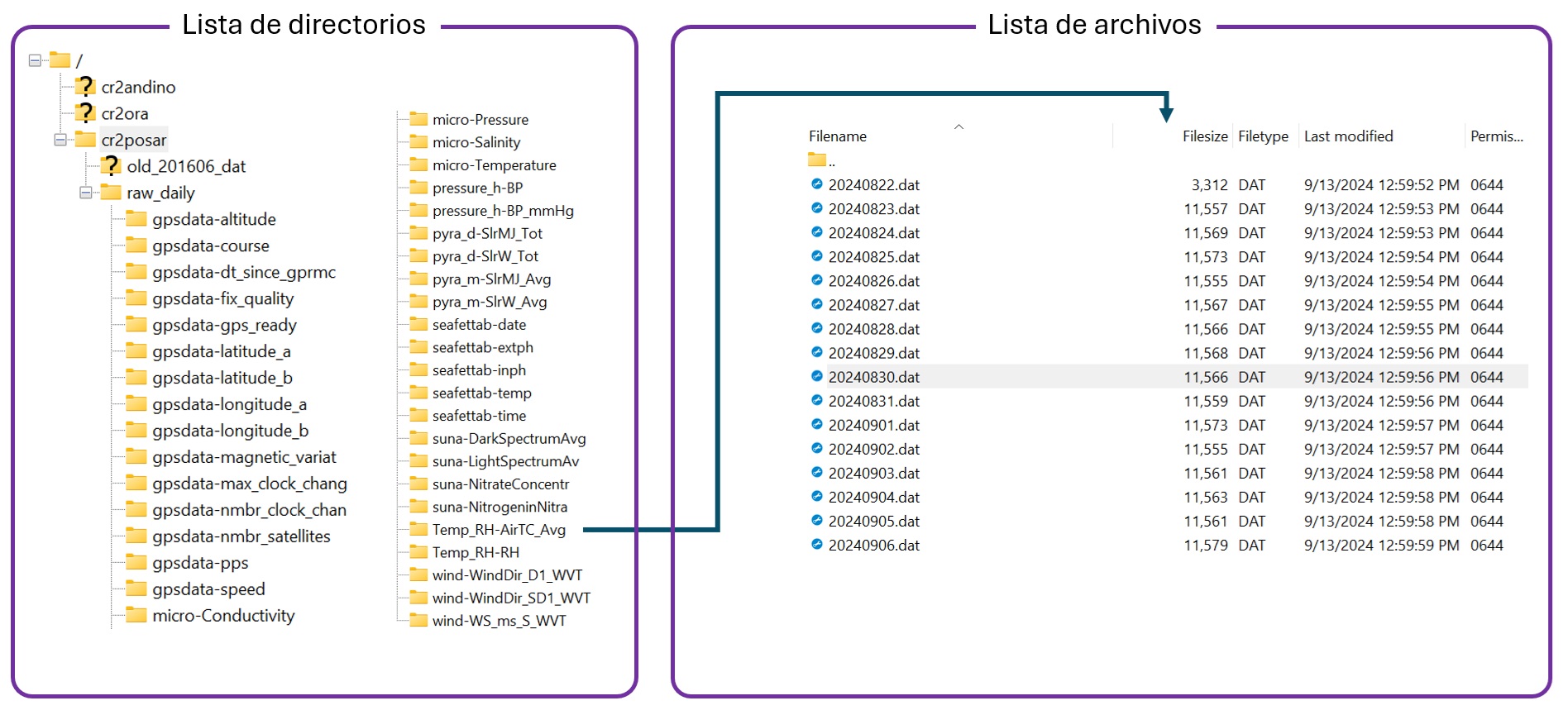Screen dimensions: 1568x715
Task: Click the Filetype column header
Action: tap(1263, 136)
